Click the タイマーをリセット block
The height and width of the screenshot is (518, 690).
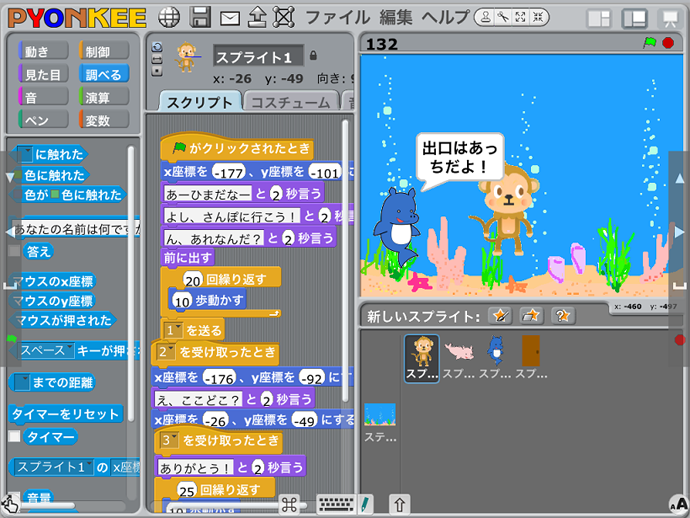(66, 414)
